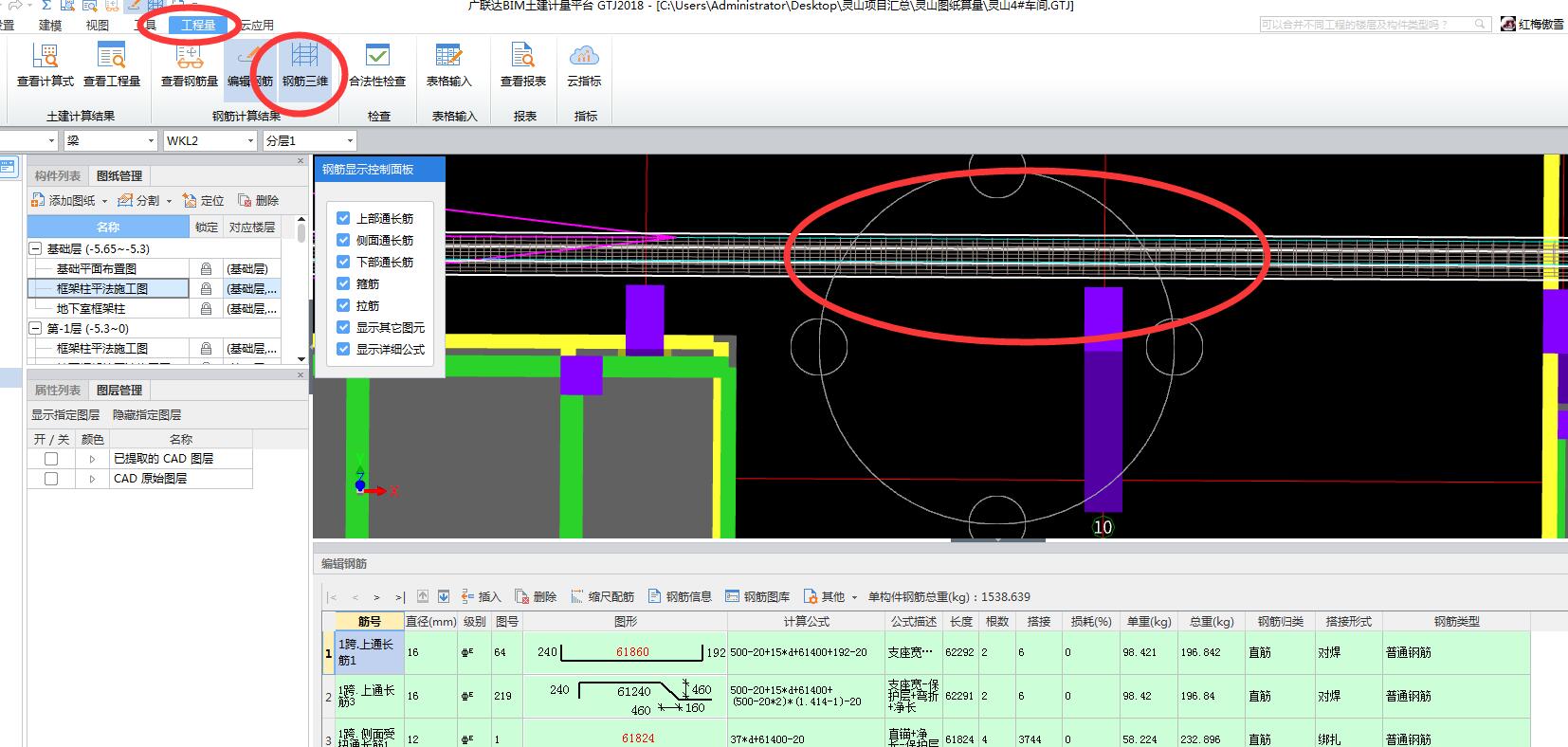Viewport: 1568px width, 747px height.
Task: Click 定位 in drawing management
Action: 204,200
